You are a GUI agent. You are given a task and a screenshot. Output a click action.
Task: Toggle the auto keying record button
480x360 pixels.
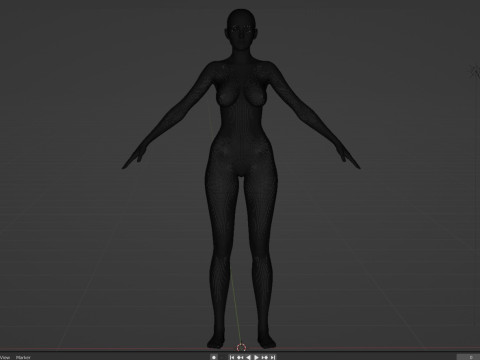(214, 357)
